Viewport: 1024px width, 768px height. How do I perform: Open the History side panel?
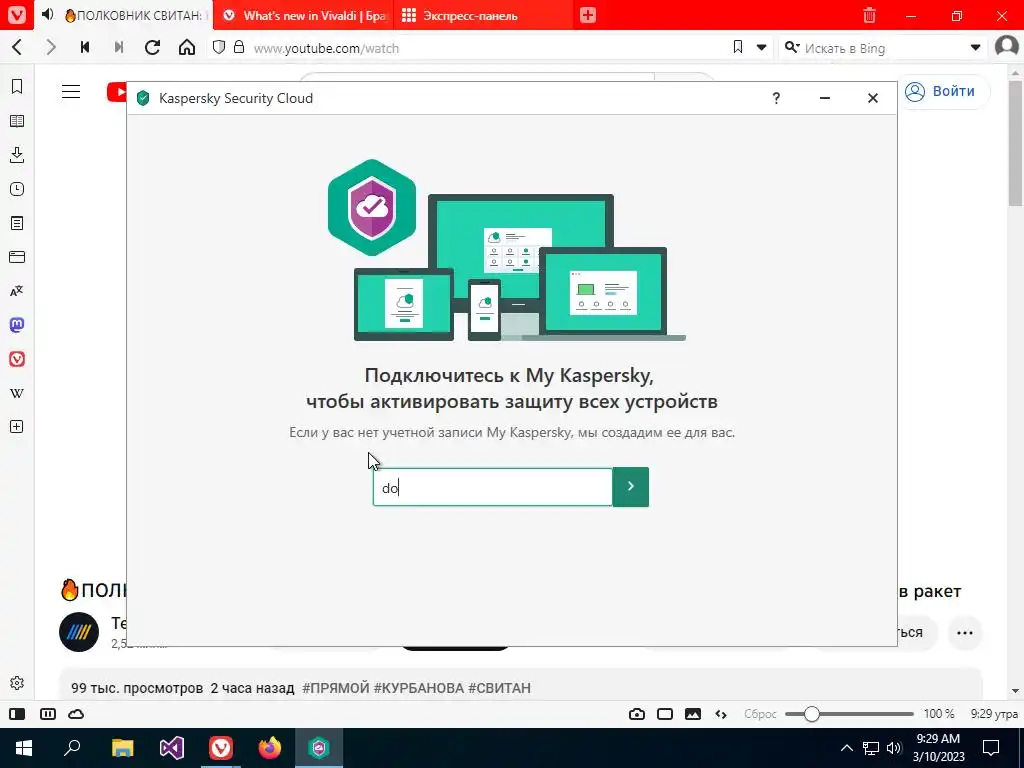coord(17,189)
